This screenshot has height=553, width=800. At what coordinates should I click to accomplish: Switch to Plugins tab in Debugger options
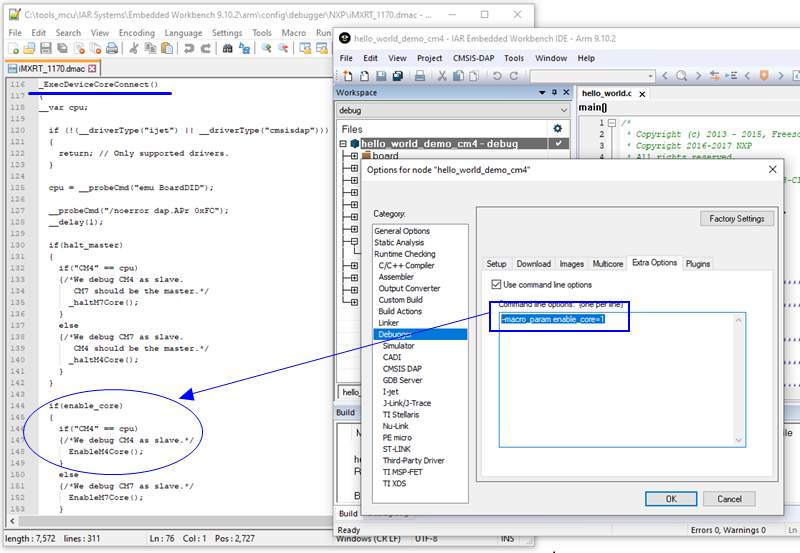[698, 264]
